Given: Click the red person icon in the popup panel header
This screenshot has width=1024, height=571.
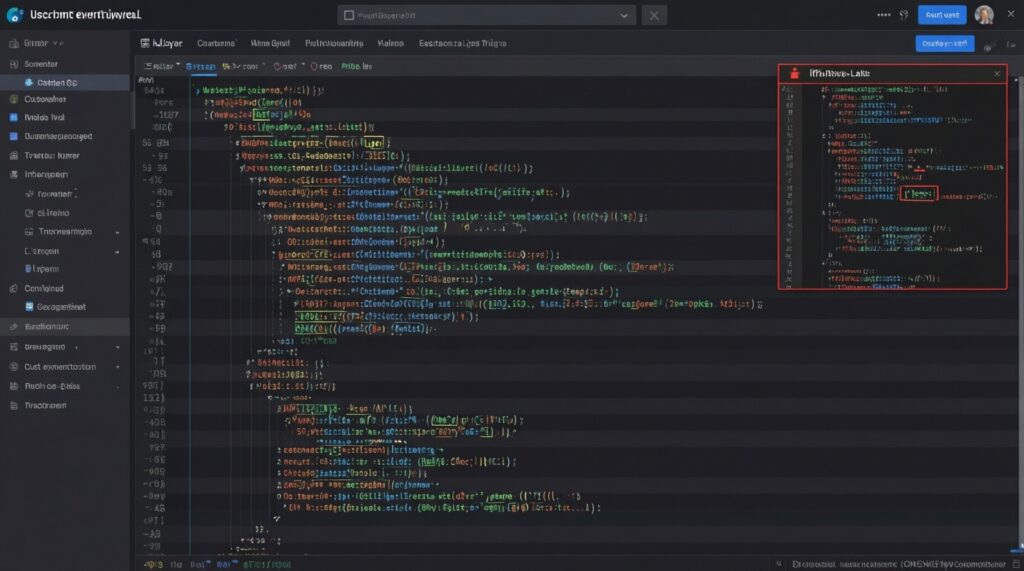Looking at the screenshot, I should [794, 73].
